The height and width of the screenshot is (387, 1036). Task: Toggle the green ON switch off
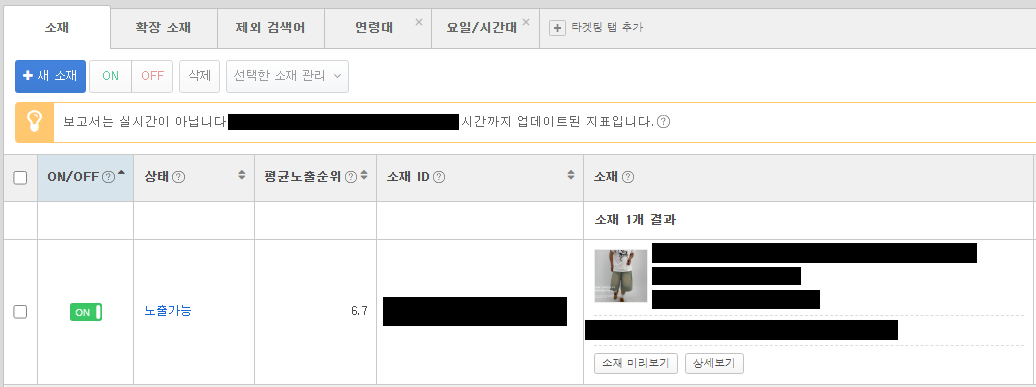[x=86, y=312]
